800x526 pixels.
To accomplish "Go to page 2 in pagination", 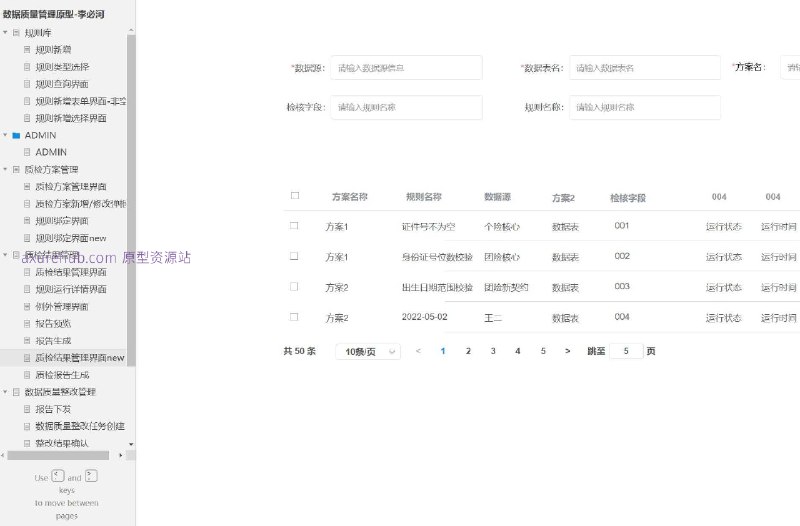I will [x=468, y=351].
